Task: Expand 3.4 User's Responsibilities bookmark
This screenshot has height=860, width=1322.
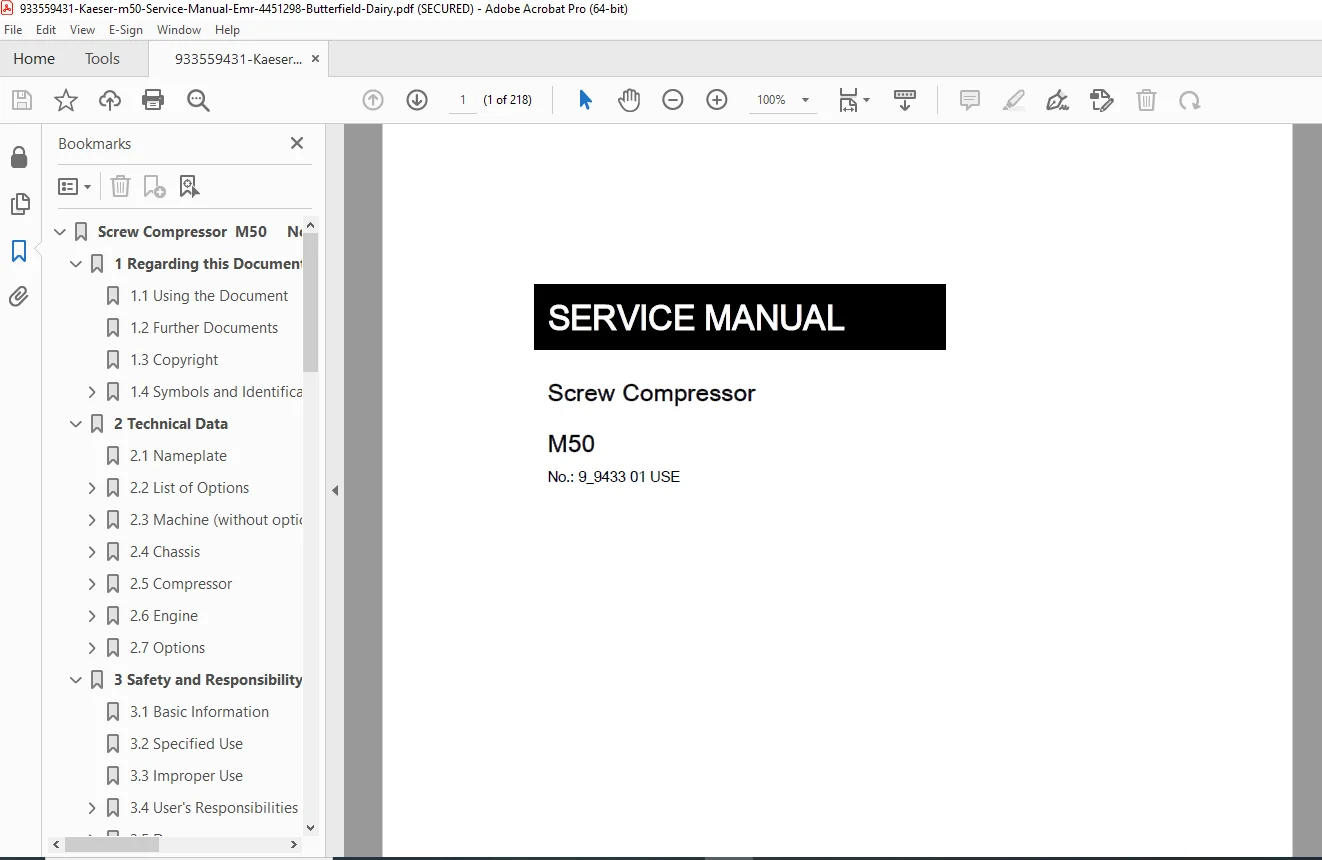Action: pos(92,808)
